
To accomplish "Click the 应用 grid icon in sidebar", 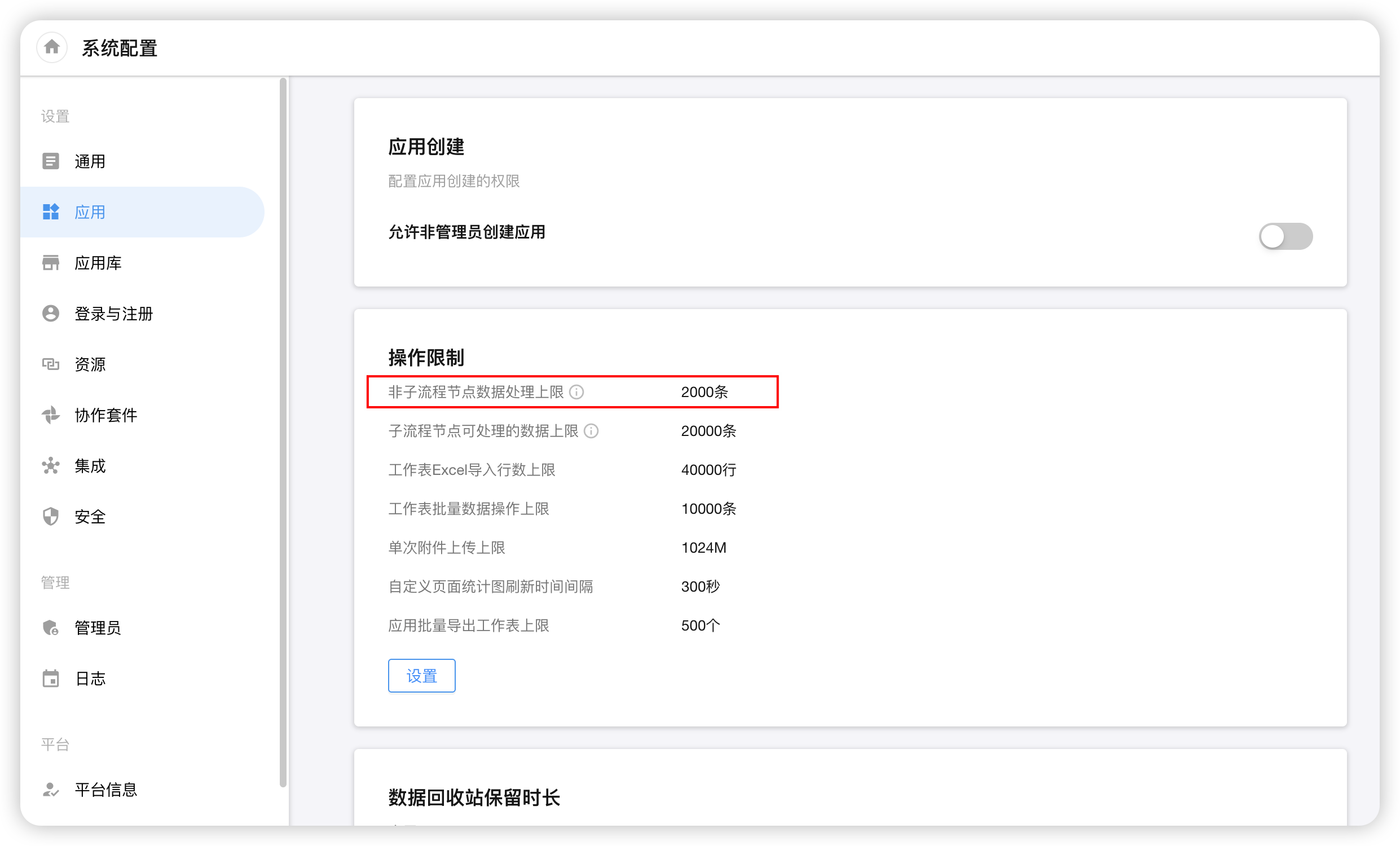I will tap(51, 212).
